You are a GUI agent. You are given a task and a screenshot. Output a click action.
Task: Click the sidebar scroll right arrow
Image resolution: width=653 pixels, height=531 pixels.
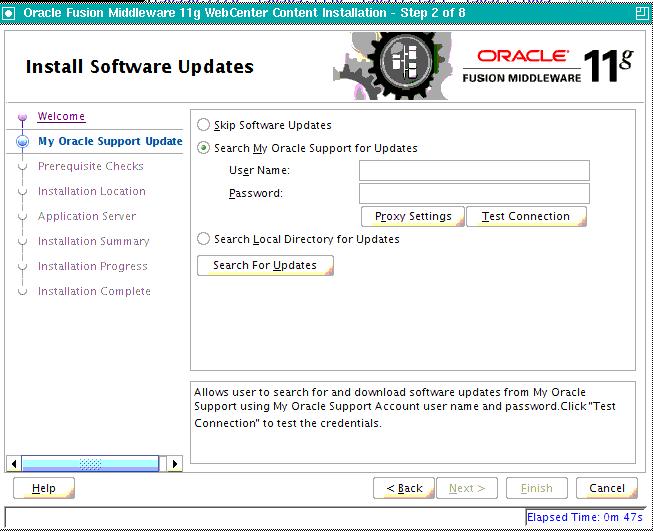pos(175,464)
